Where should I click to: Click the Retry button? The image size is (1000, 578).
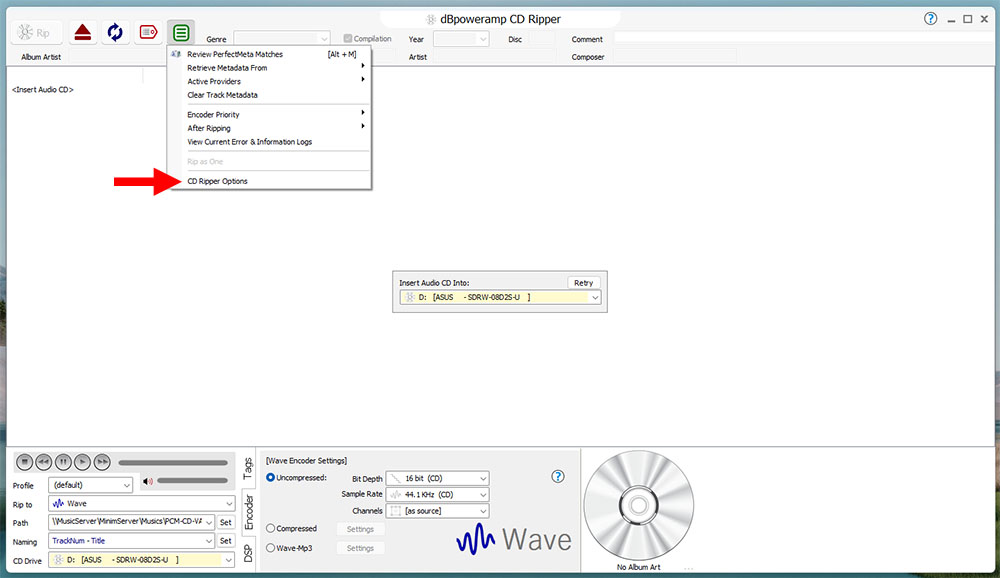point(583,283)
